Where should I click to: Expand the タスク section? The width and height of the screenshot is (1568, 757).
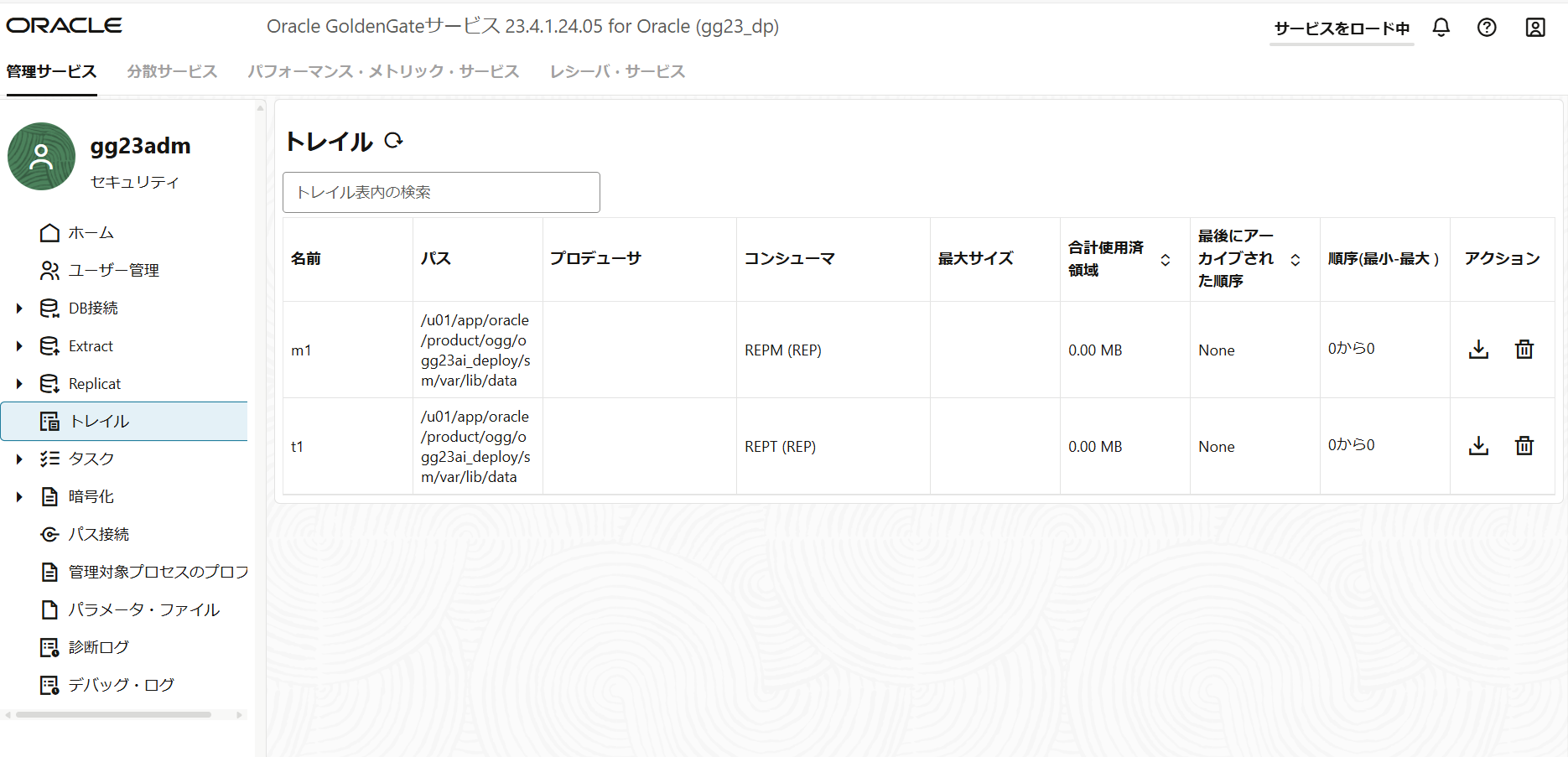point(20,459)
